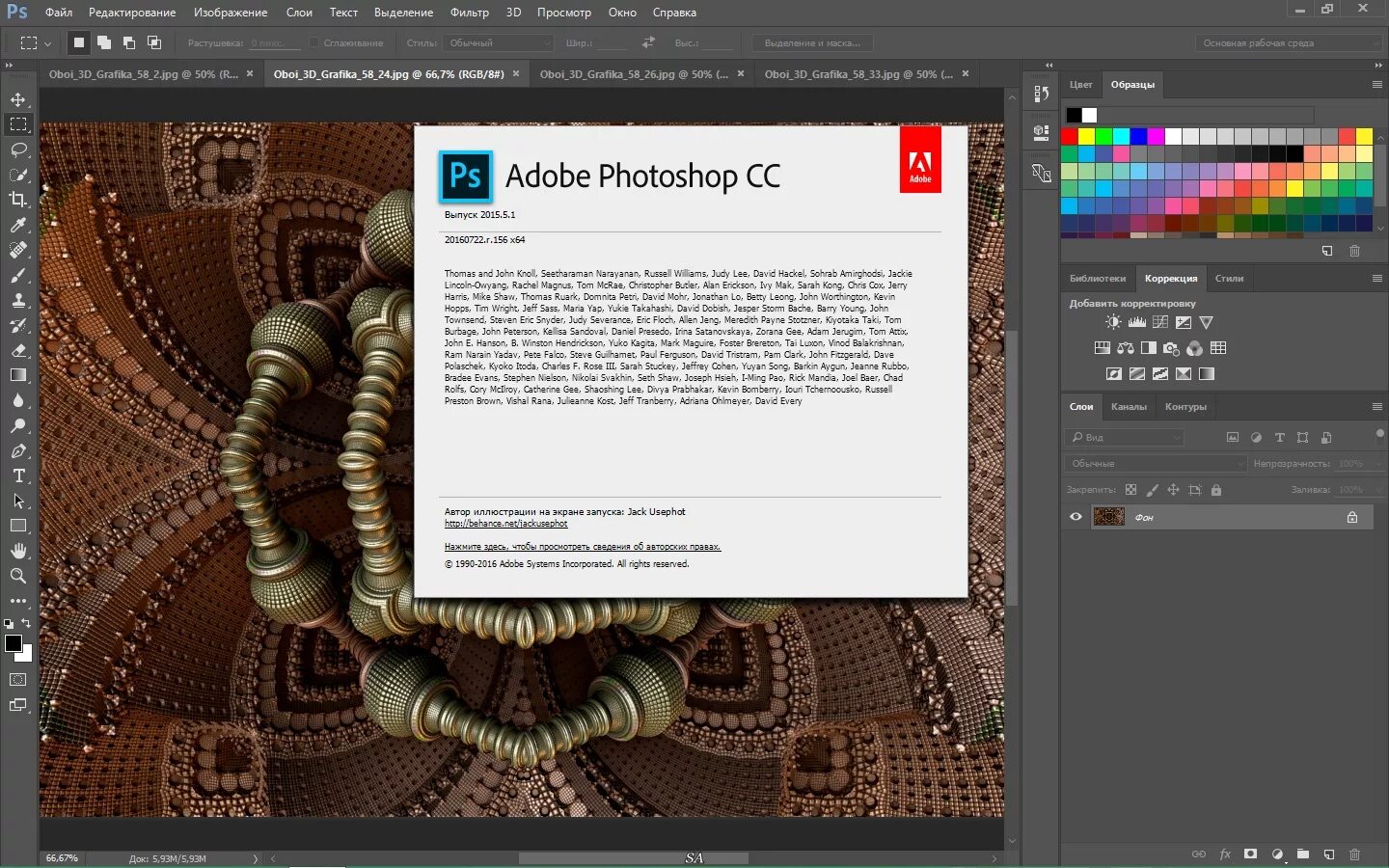Viewport: 1389px width, 868px height.
Task: Expand the collapsed toolbox double arrow
Action: (x=10, y=65)
